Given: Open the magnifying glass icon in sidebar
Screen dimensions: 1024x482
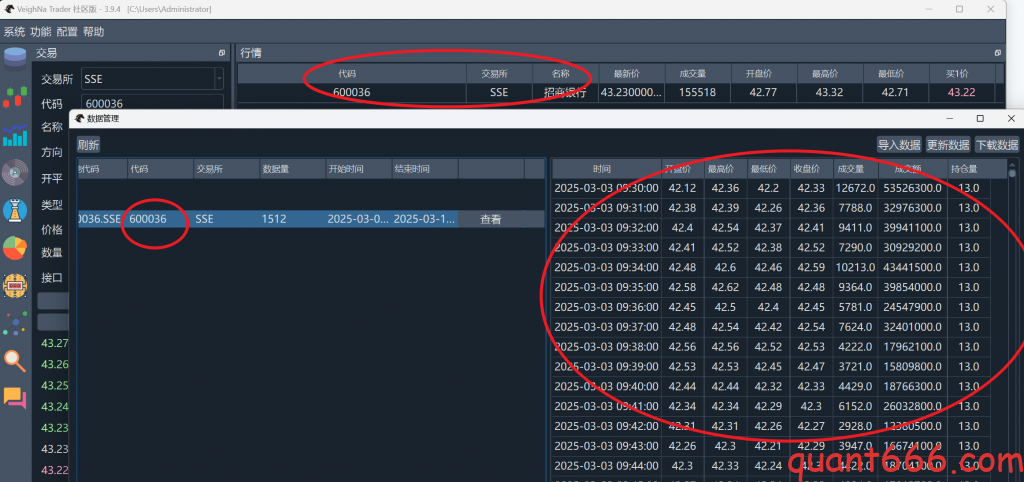Looking at the screenshot, I should [15, 361].
